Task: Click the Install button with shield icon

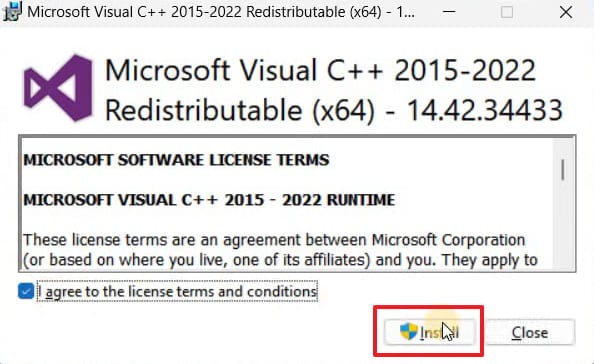Action: coord(429,332)
